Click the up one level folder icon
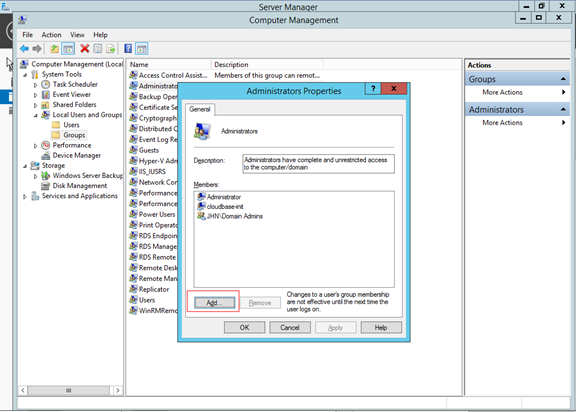 [x=54, y=48]
